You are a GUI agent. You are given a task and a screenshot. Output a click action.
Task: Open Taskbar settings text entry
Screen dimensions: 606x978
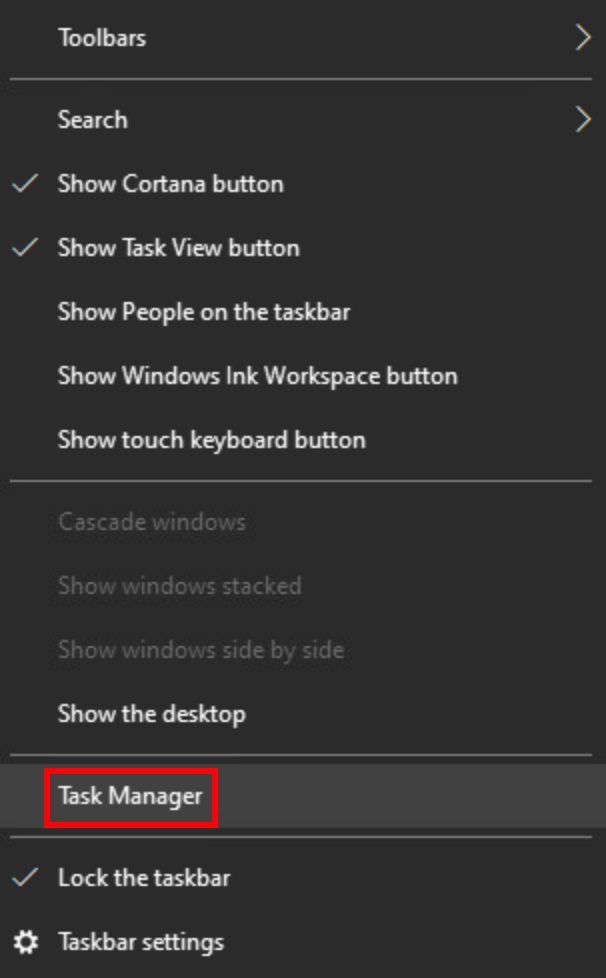coord(141,942)
